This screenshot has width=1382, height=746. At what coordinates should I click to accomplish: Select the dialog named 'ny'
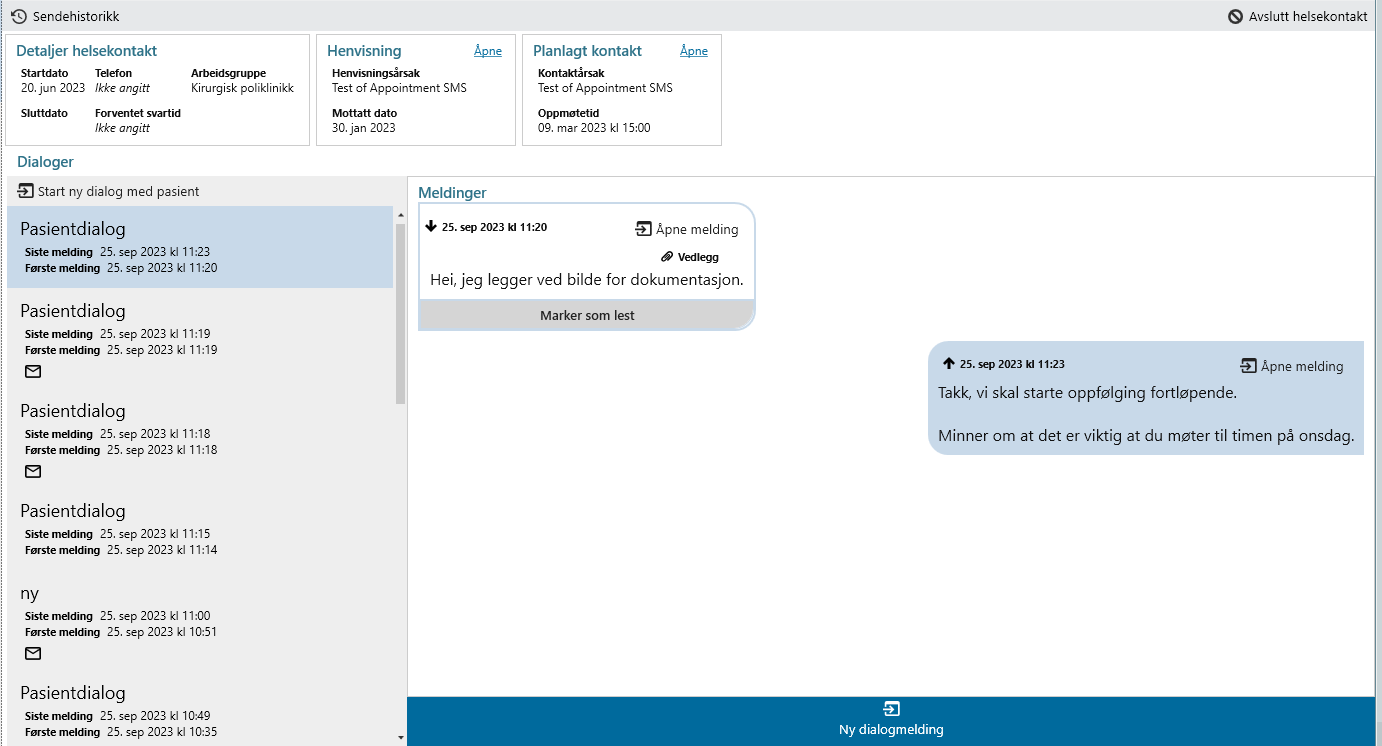pyautogui.click(x=200, y=611)
